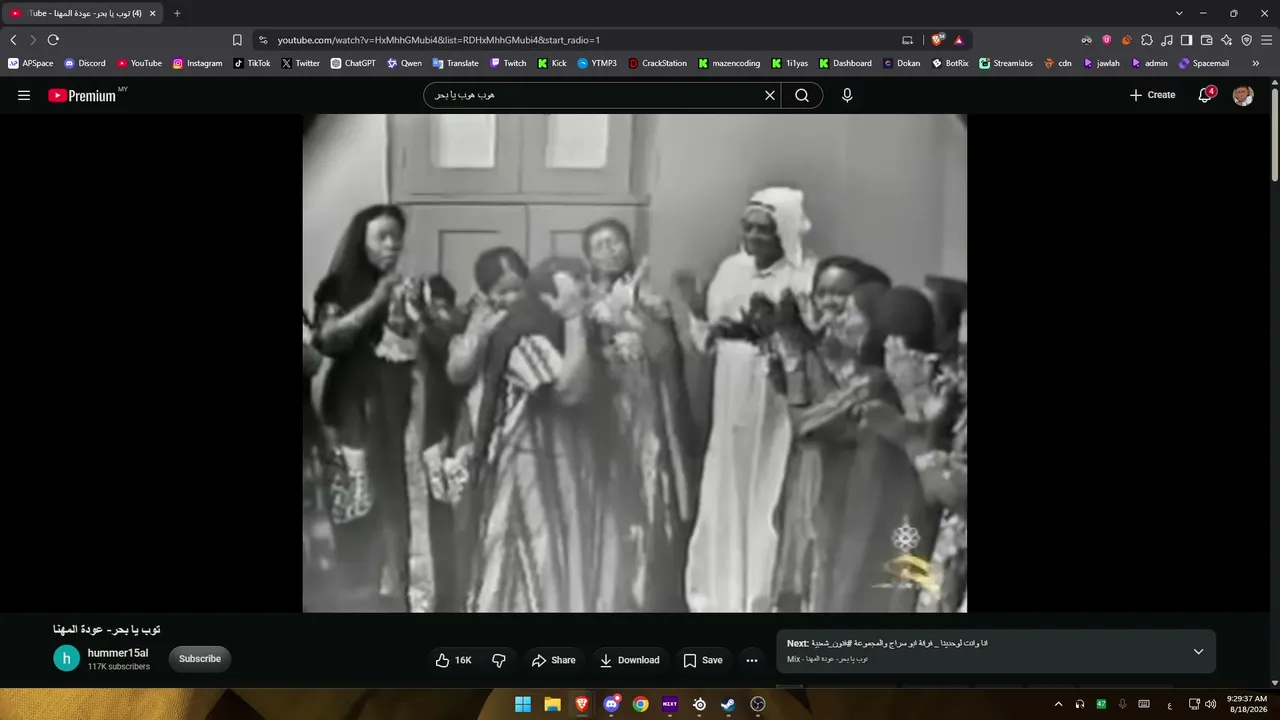The height and width of the screenshot is (720, 1280).
Task: Download this video
Action: click(629, 660)
